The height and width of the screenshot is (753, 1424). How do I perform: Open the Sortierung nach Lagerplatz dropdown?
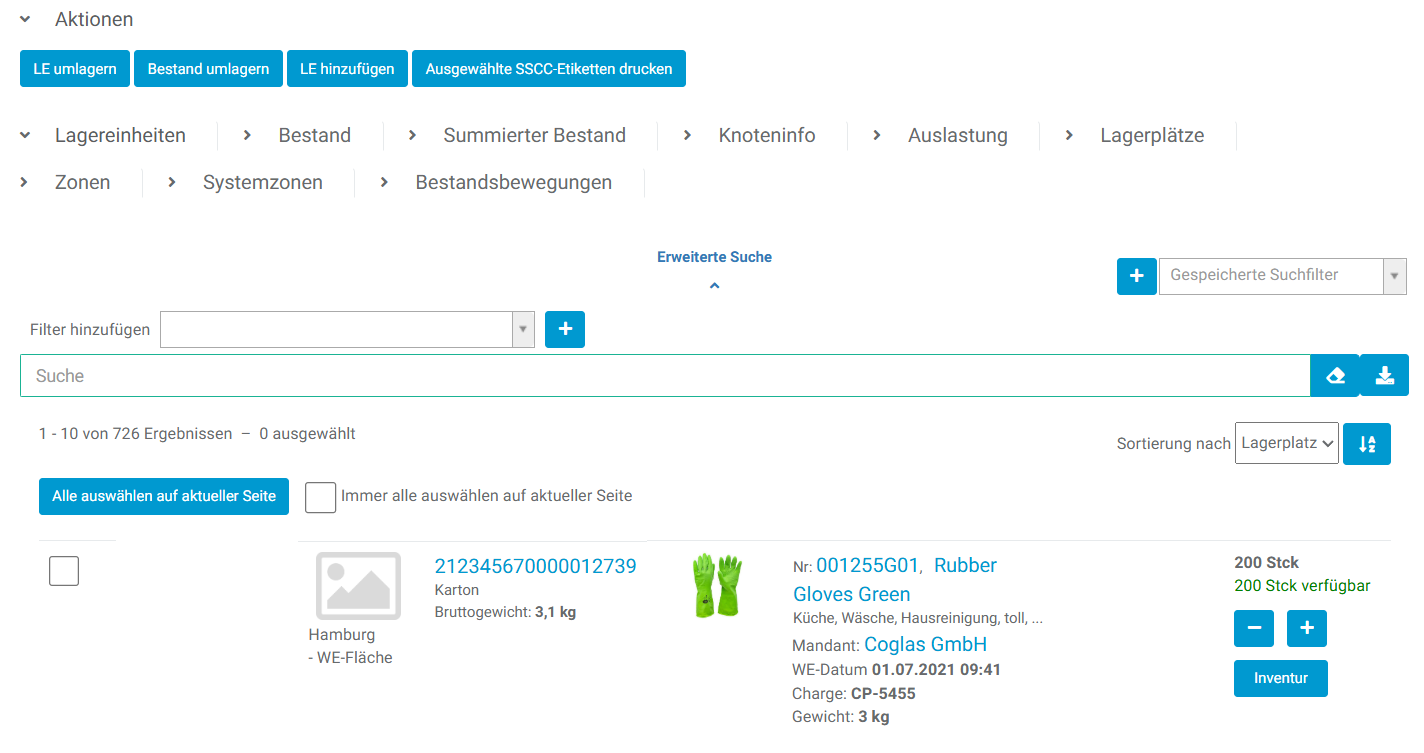(1286, 443)
